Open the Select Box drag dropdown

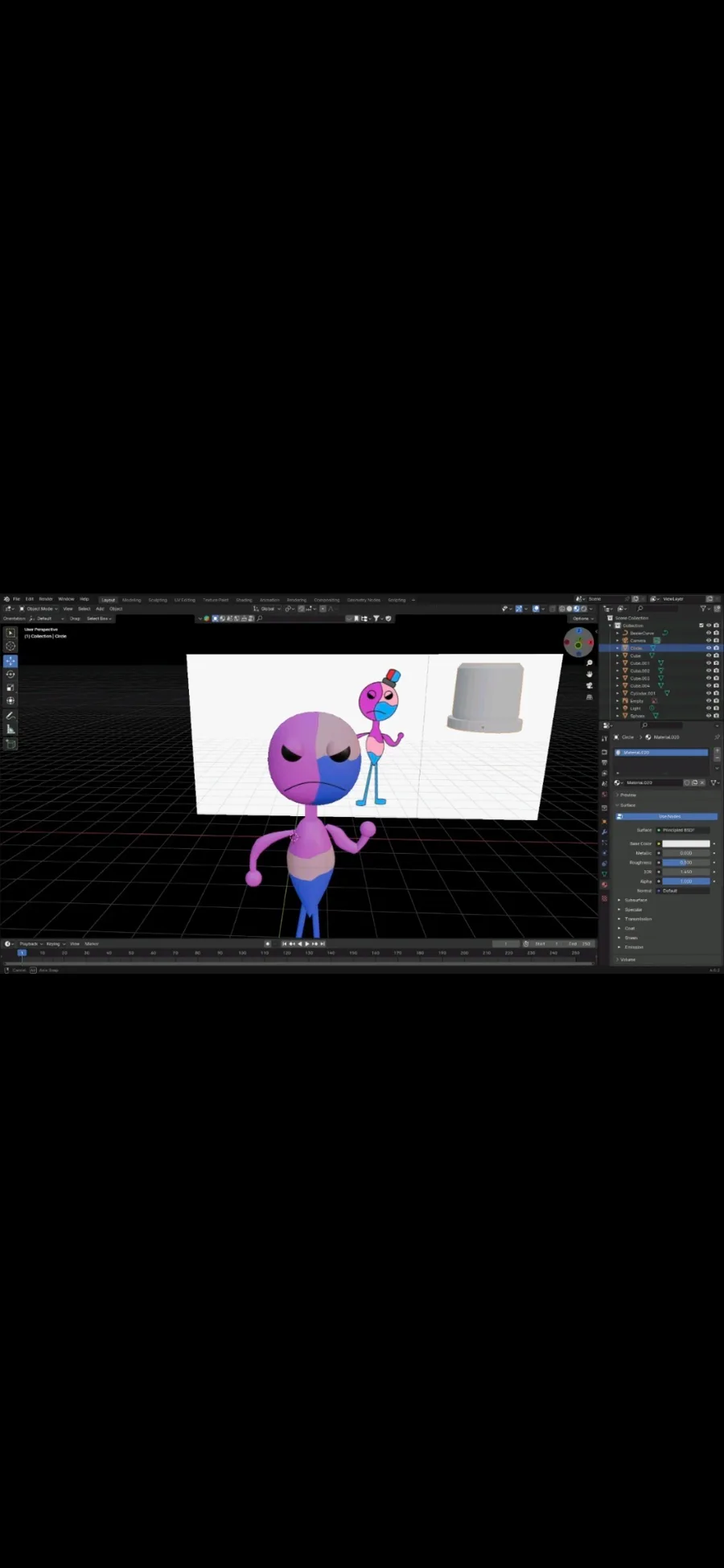click(x=99, y=618)
